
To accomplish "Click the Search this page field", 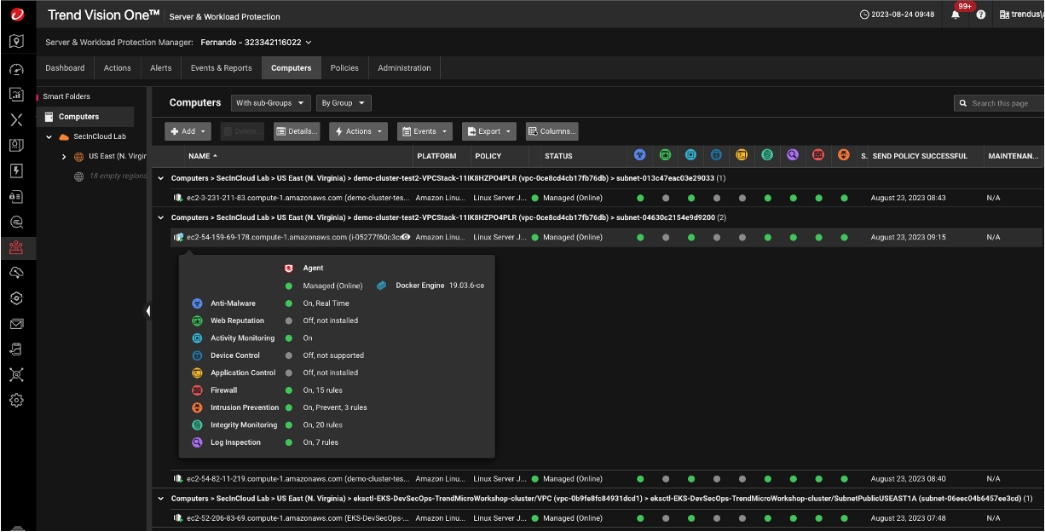I will click(1000, 103).
